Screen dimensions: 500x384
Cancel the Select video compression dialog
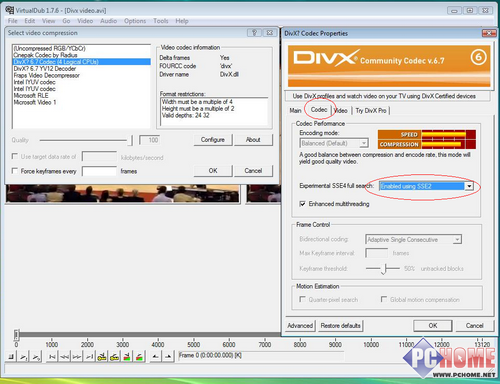(253, 171)
